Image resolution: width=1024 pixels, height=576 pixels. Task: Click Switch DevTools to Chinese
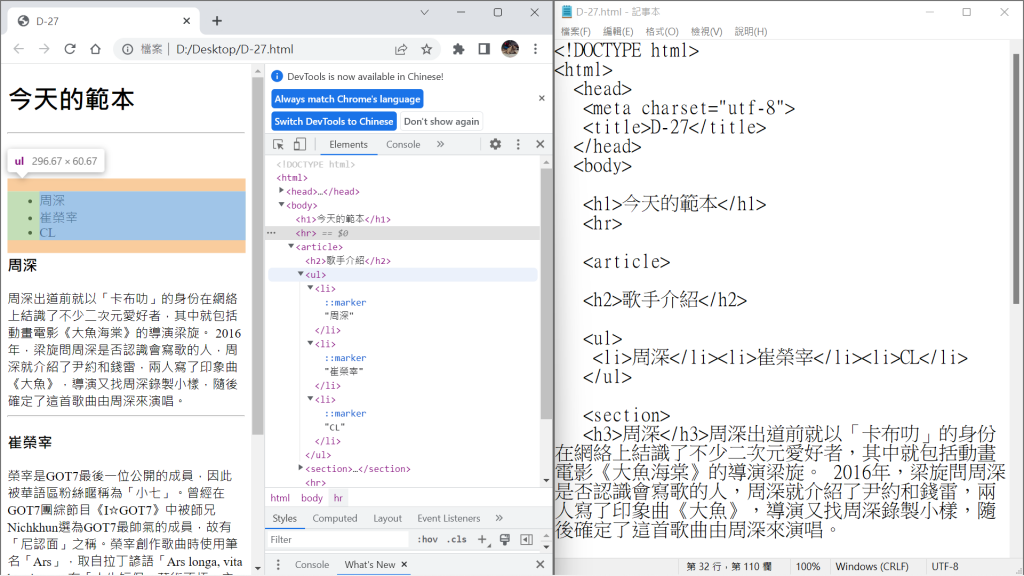334,121
